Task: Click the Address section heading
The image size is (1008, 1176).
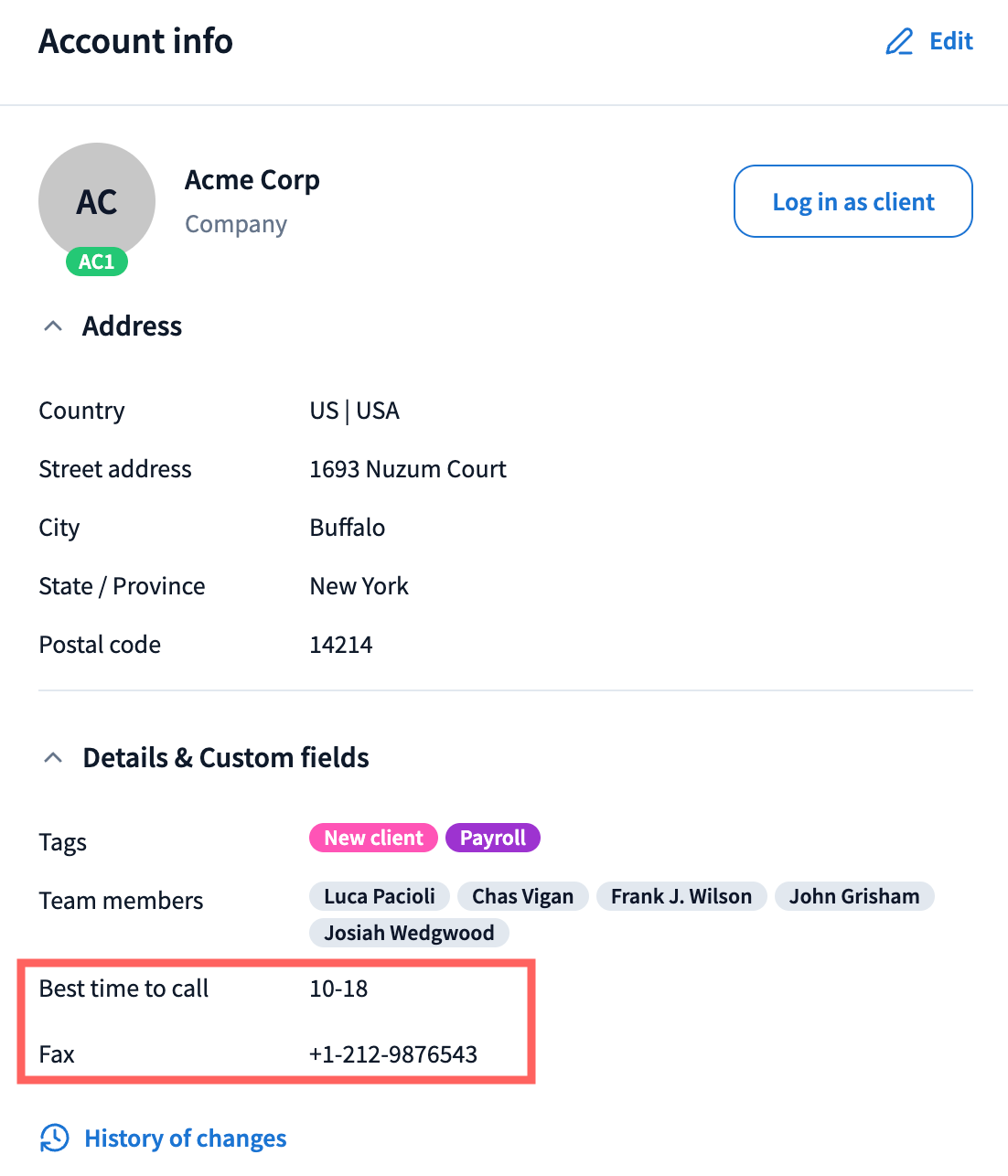Action: click(x=132, y=326)
